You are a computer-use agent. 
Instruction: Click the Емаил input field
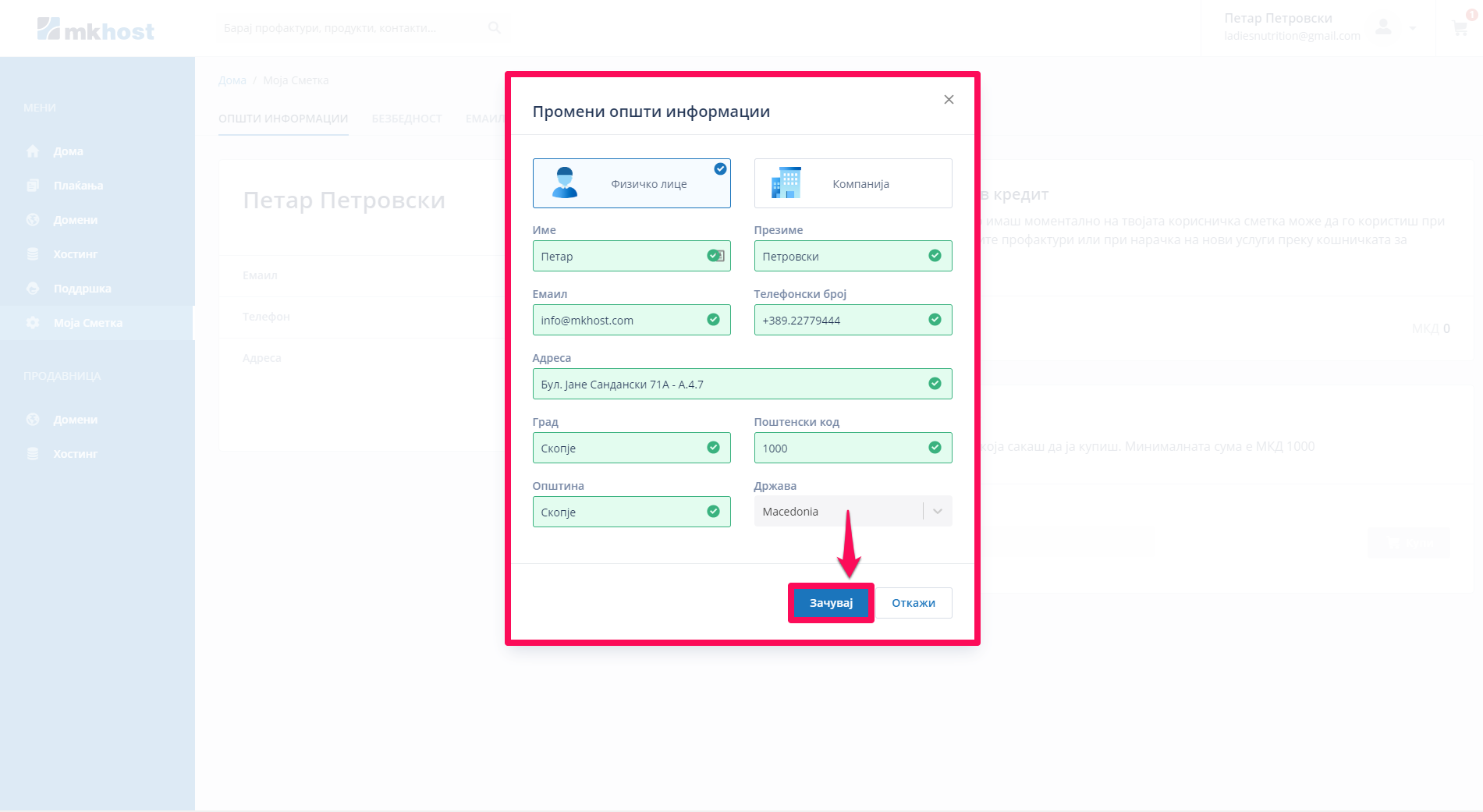620,320
